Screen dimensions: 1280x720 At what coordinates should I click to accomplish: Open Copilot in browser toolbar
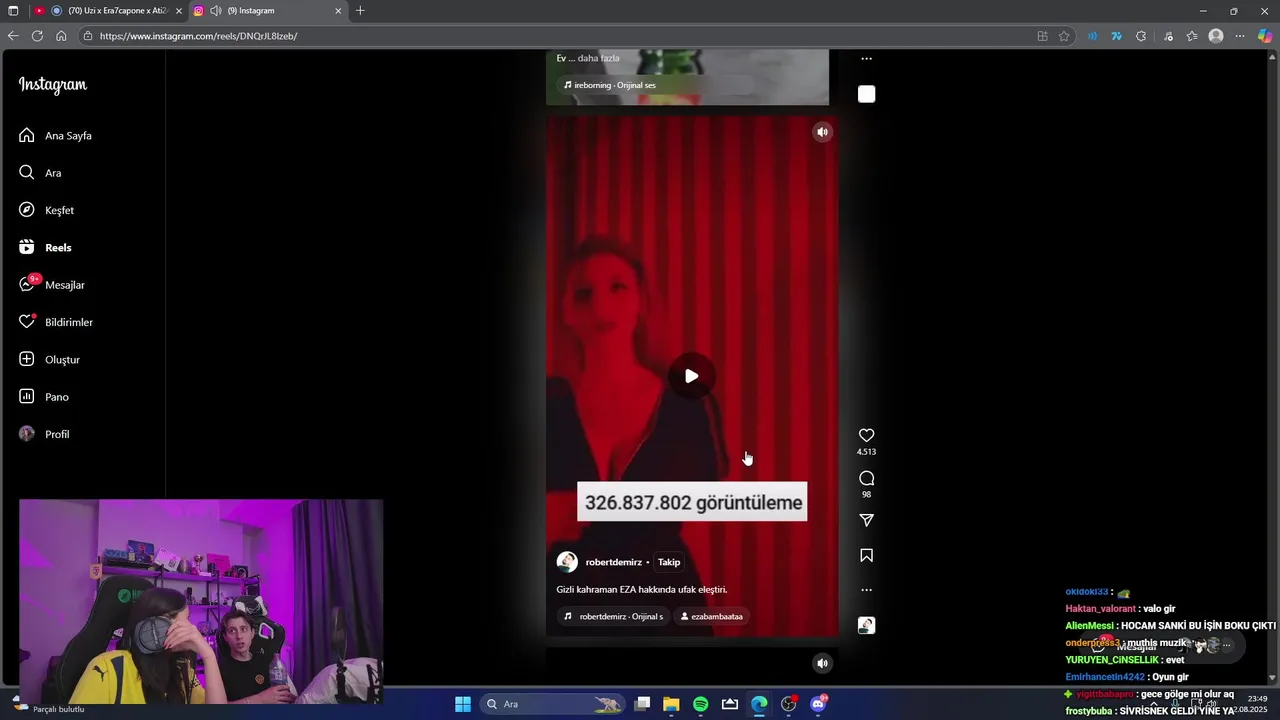pos(1264,36)
